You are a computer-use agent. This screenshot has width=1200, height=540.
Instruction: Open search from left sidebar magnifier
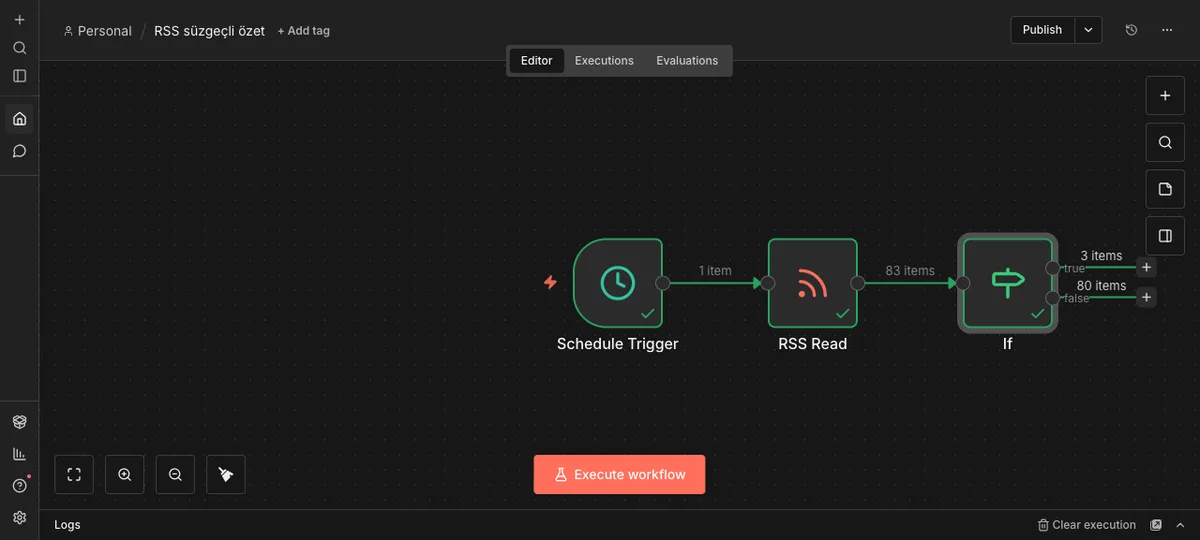pyautogui.click(x=19, y=48)
